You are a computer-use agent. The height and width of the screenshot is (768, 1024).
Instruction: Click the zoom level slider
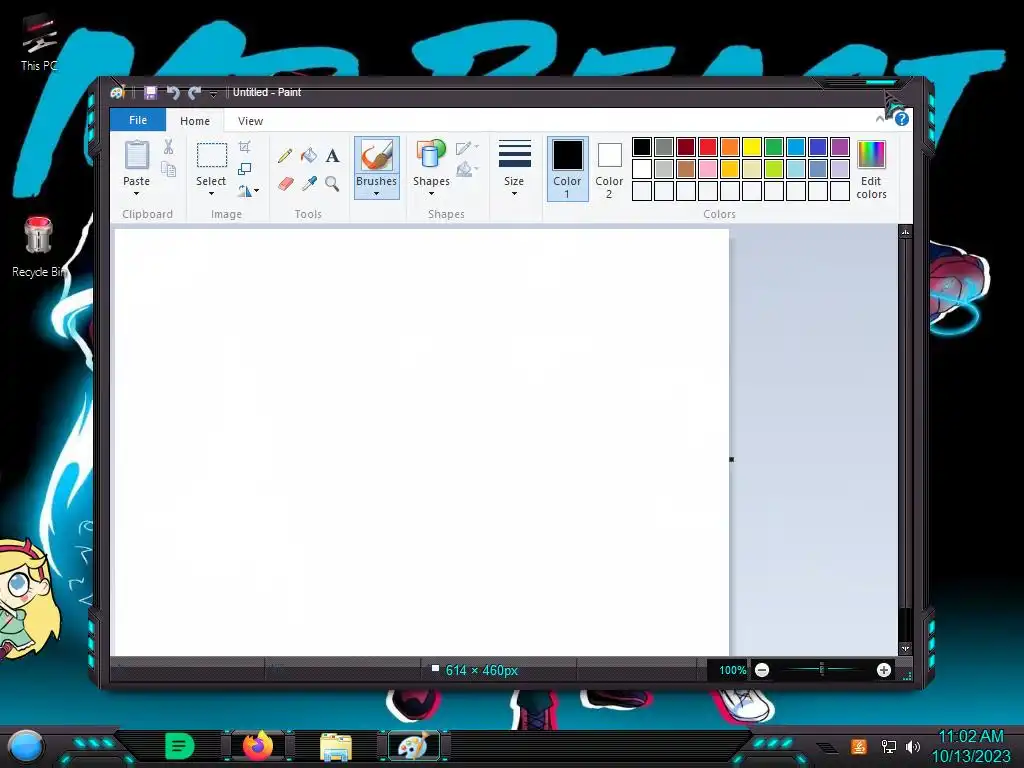[x=822, y=669]
